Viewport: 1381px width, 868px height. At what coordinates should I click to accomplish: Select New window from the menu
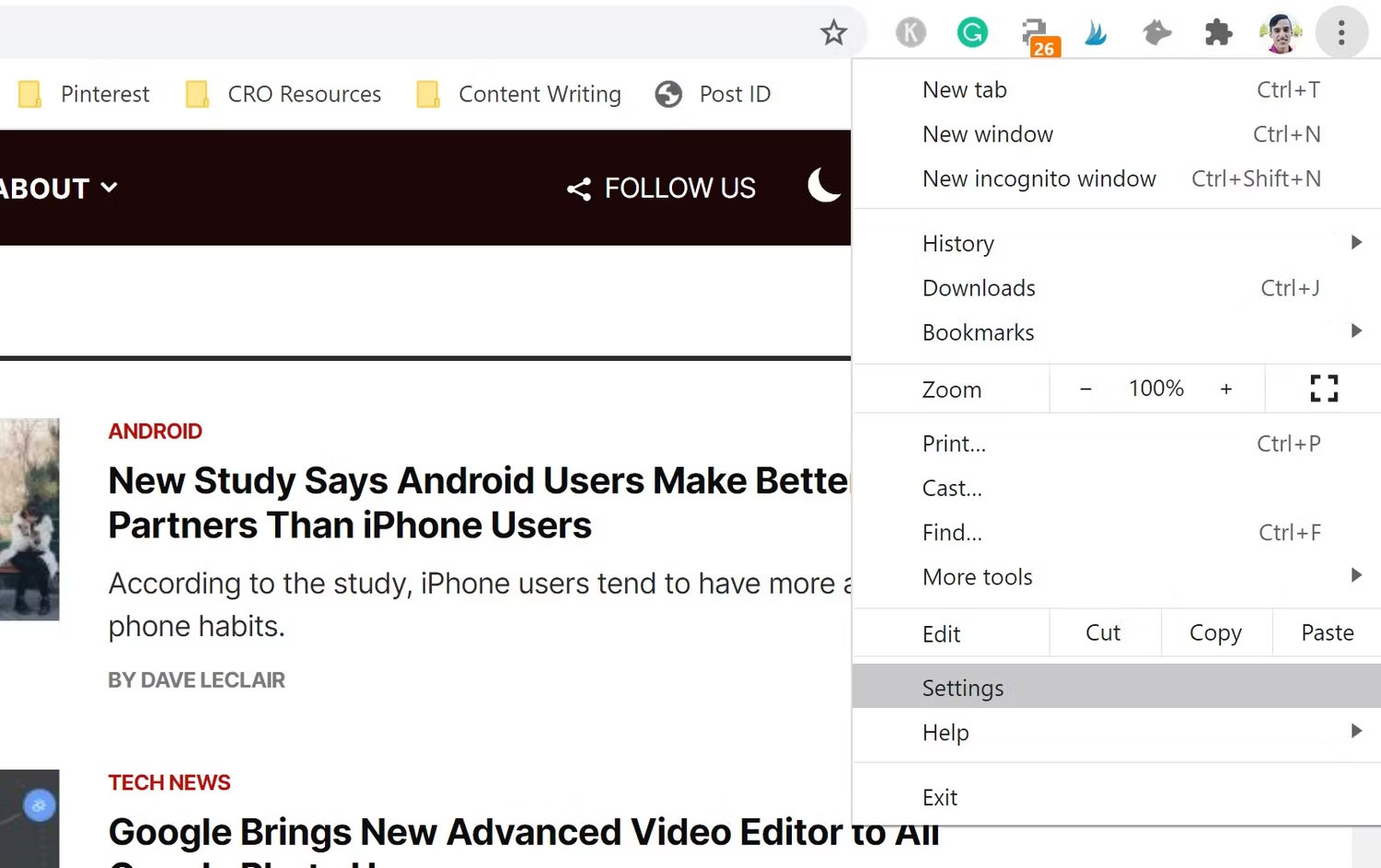1117,134
